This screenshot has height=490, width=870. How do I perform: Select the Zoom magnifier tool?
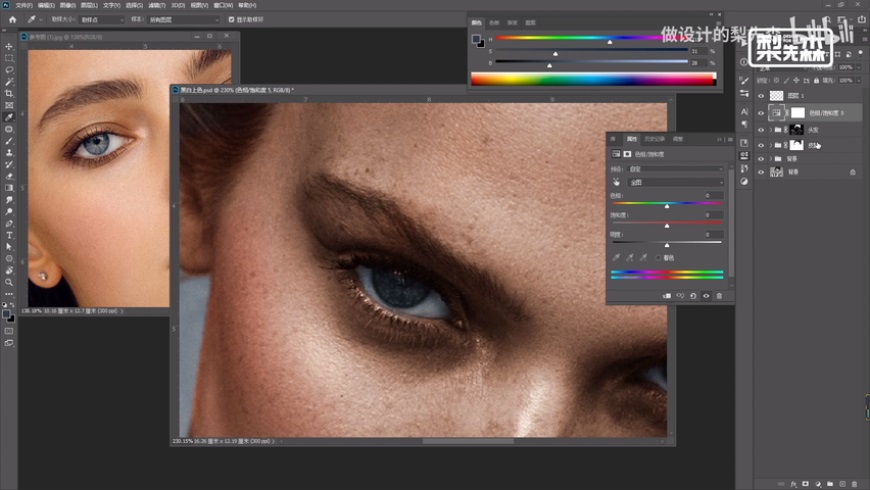[9, 281]
